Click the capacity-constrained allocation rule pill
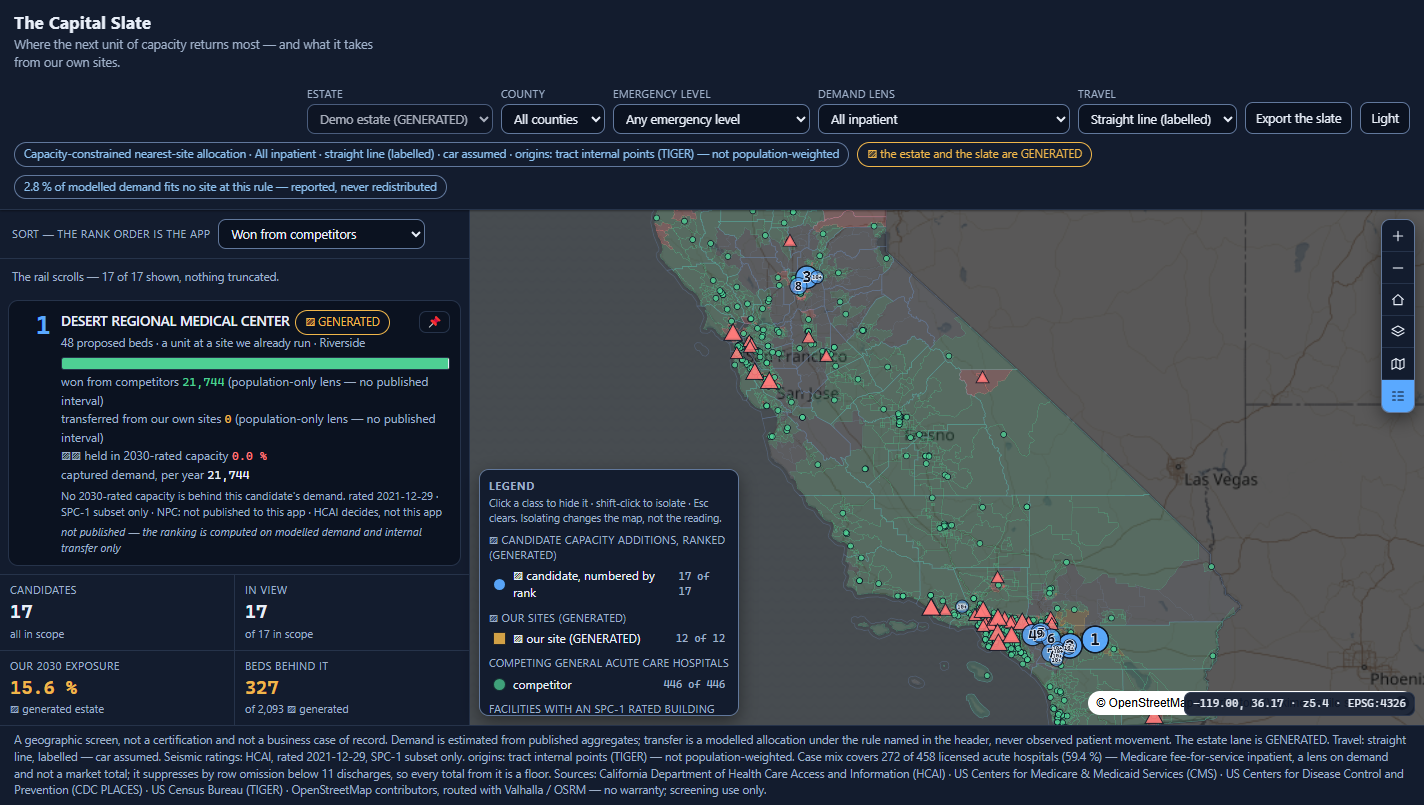This screenshot has height=805, width=1424. tap(432, 154)
